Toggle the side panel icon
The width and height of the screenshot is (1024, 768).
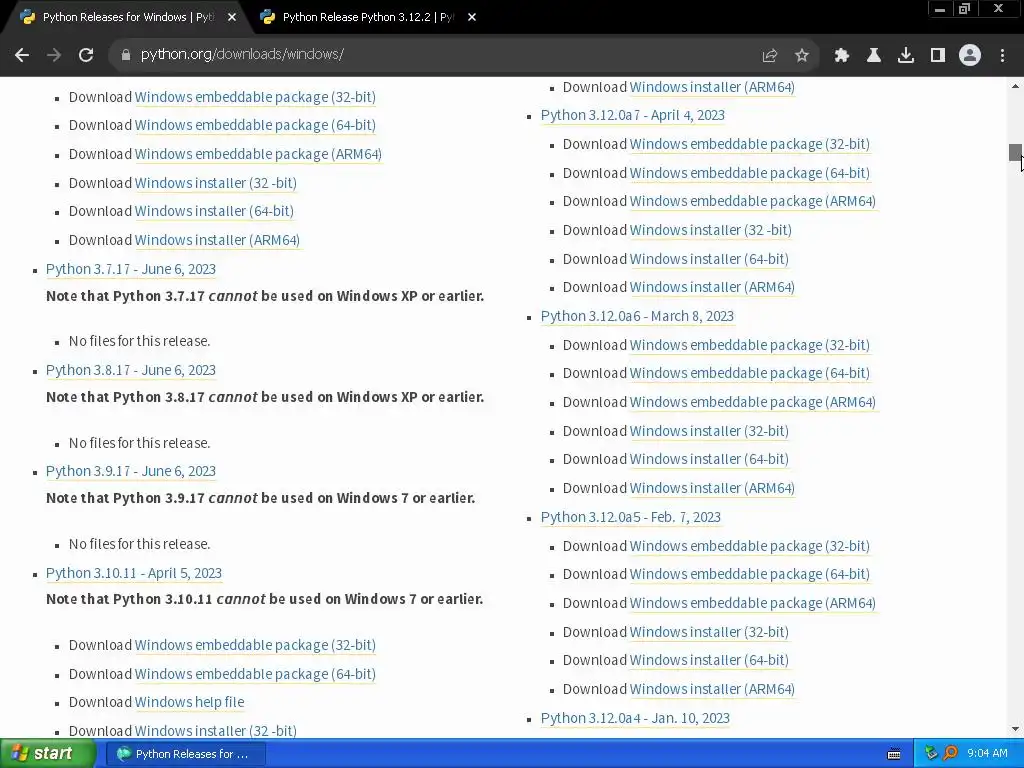[x=938, y=56]
